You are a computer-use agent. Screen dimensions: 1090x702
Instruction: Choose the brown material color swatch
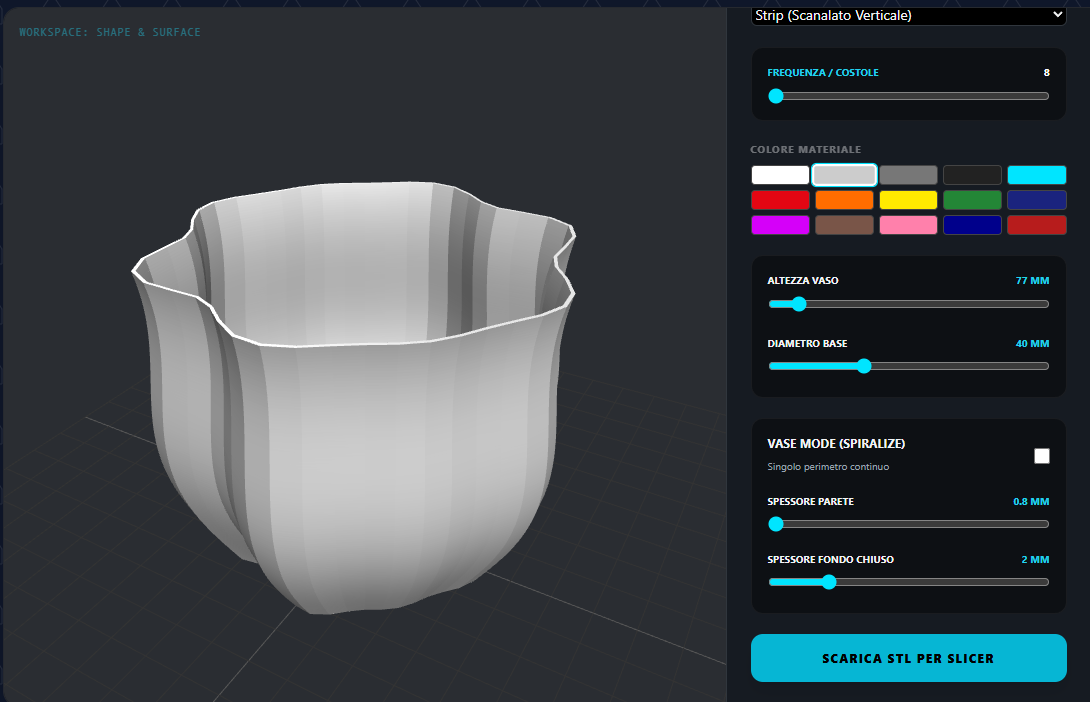[844, 225]
